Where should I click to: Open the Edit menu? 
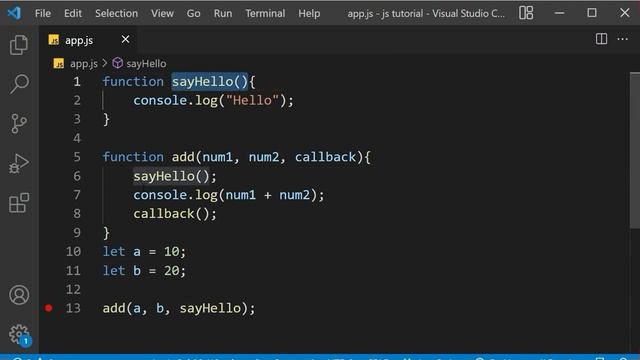pyautogui.click(x=73, y=13)
